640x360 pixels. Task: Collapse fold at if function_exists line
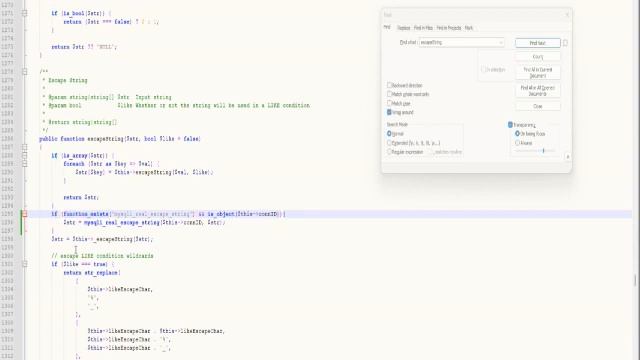click(24, 214)
